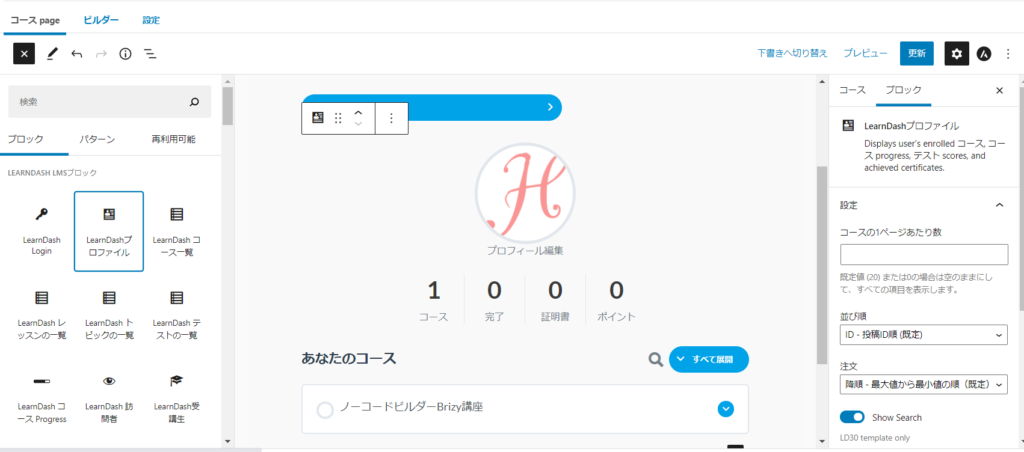This screenshot has width=1024, height=452.
Task: Redo the change arrow
Action: click(x=101, y=54)
